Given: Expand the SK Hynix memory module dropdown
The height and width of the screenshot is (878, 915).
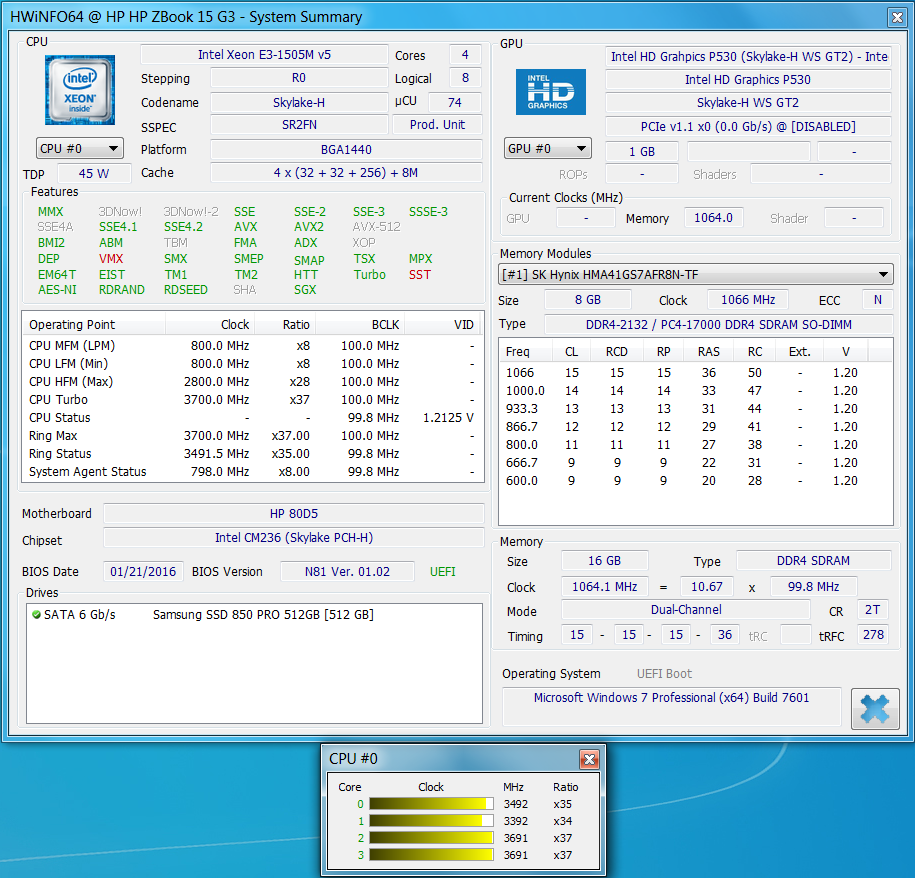Looking at the screenshot, I should tap(696, 274).
